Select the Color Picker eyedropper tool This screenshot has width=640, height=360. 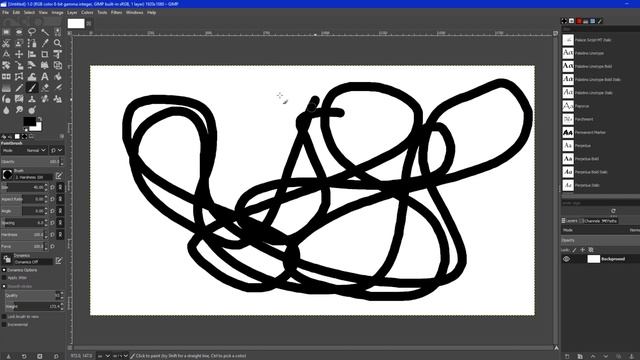[x=45, y=43]
